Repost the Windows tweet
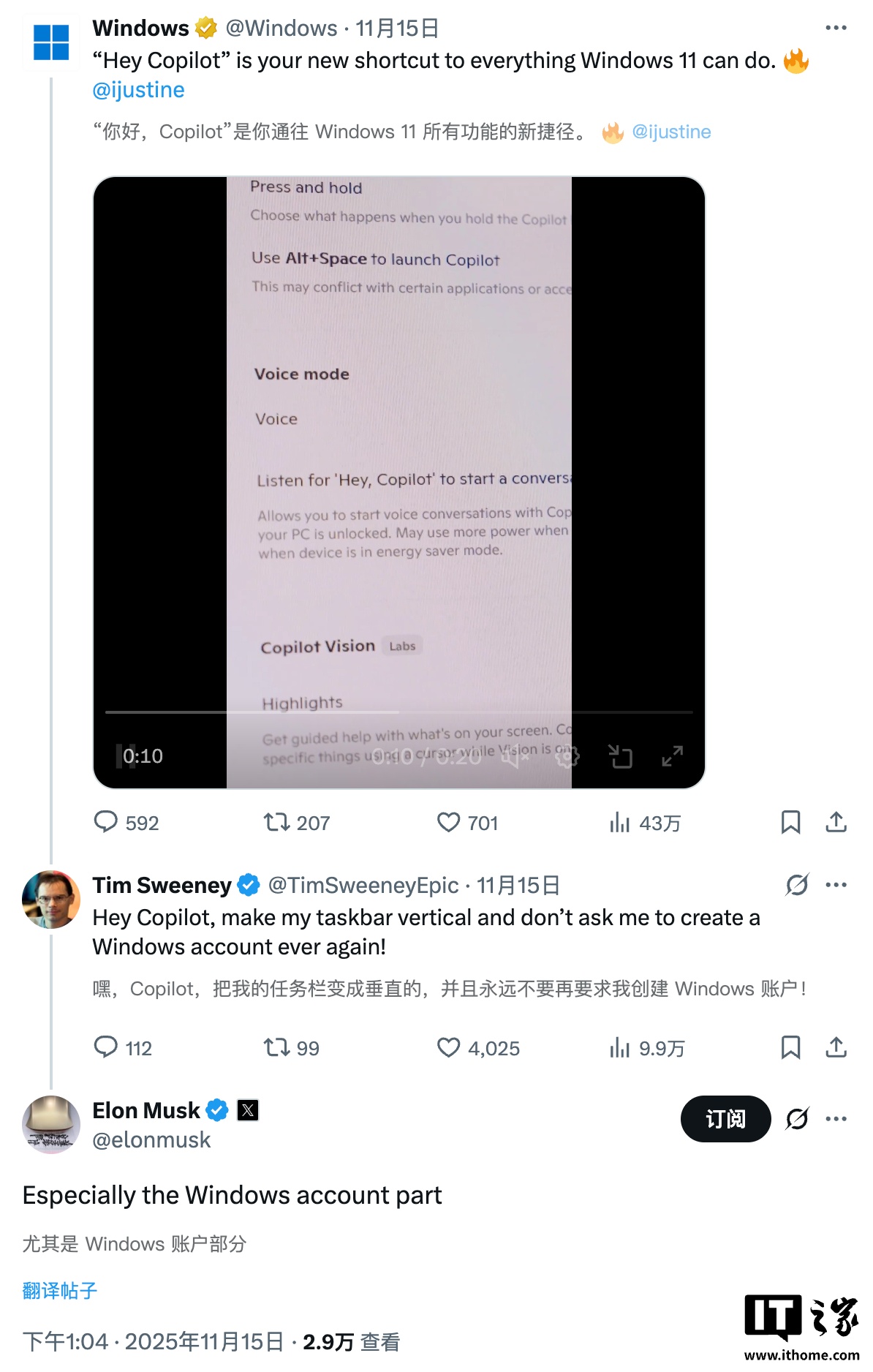Image resolution: width=873 pixels, height=1372 pixels. 277,822
